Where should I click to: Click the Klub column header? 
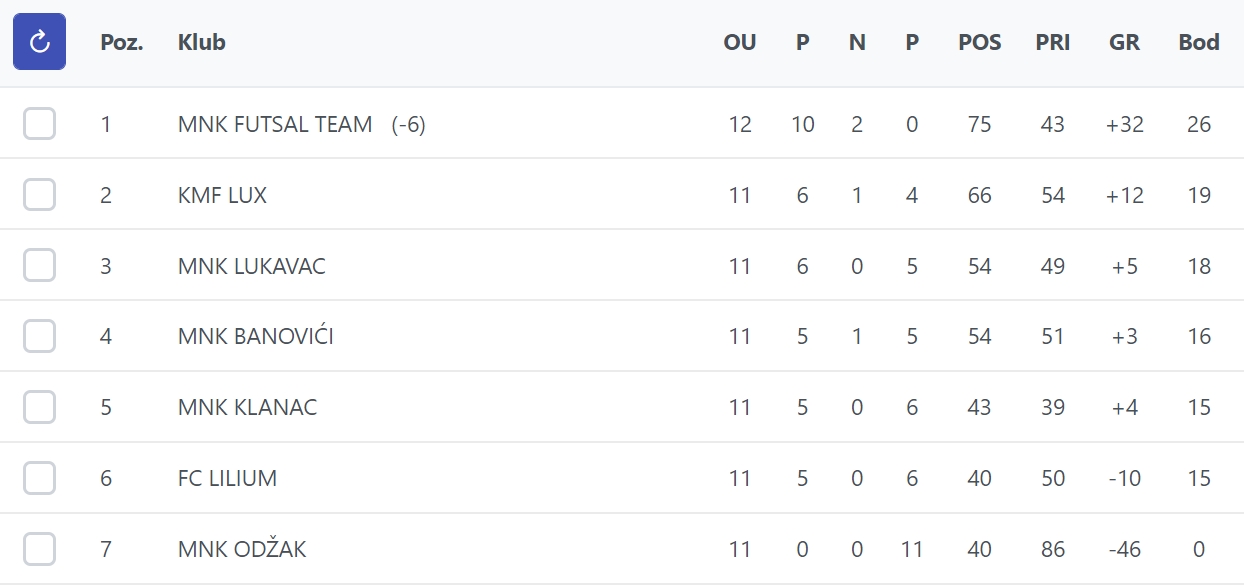click(202, 42)
